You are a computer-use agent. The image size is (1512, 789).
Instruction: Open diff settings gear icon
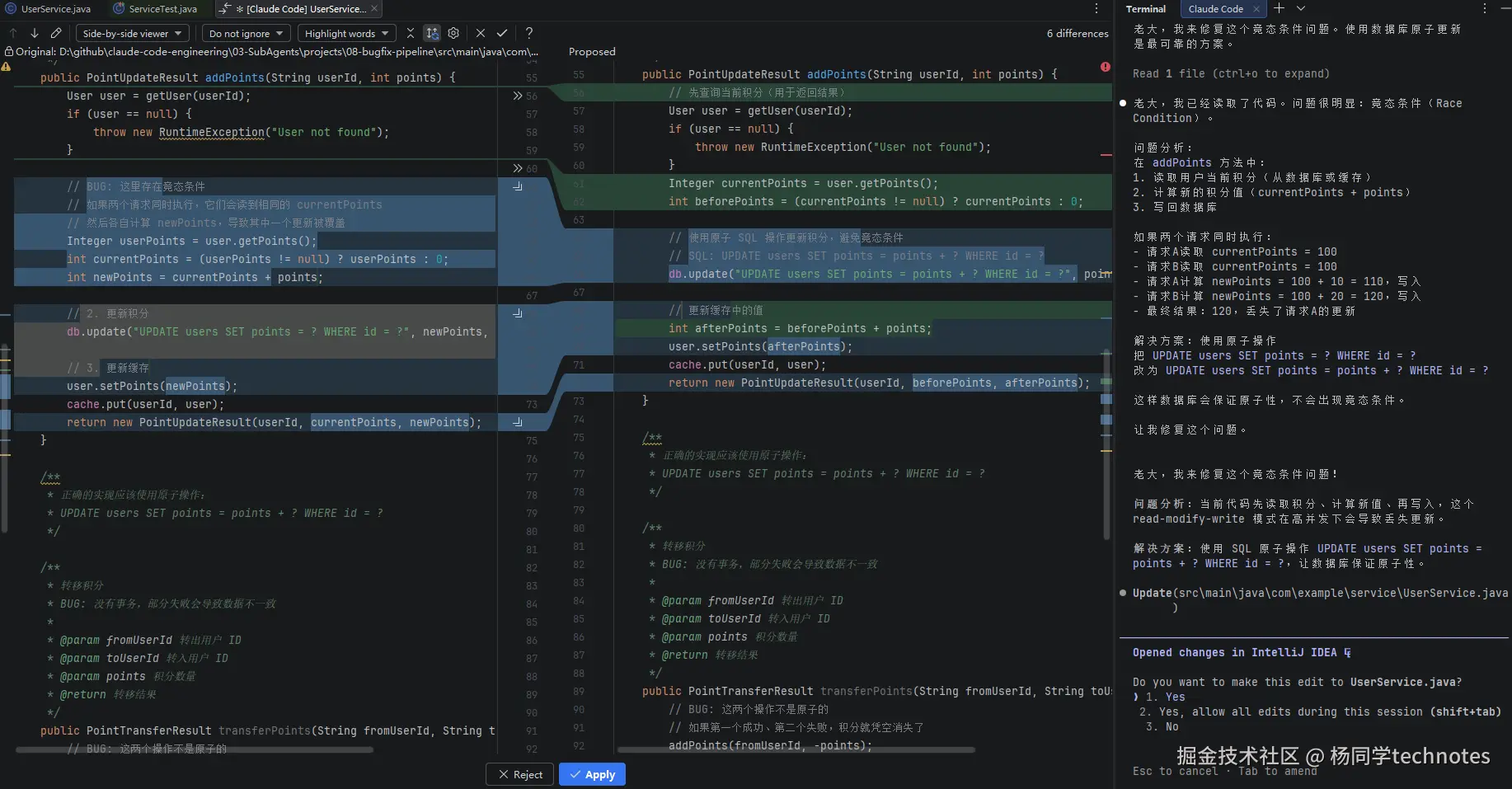point(453,33)
